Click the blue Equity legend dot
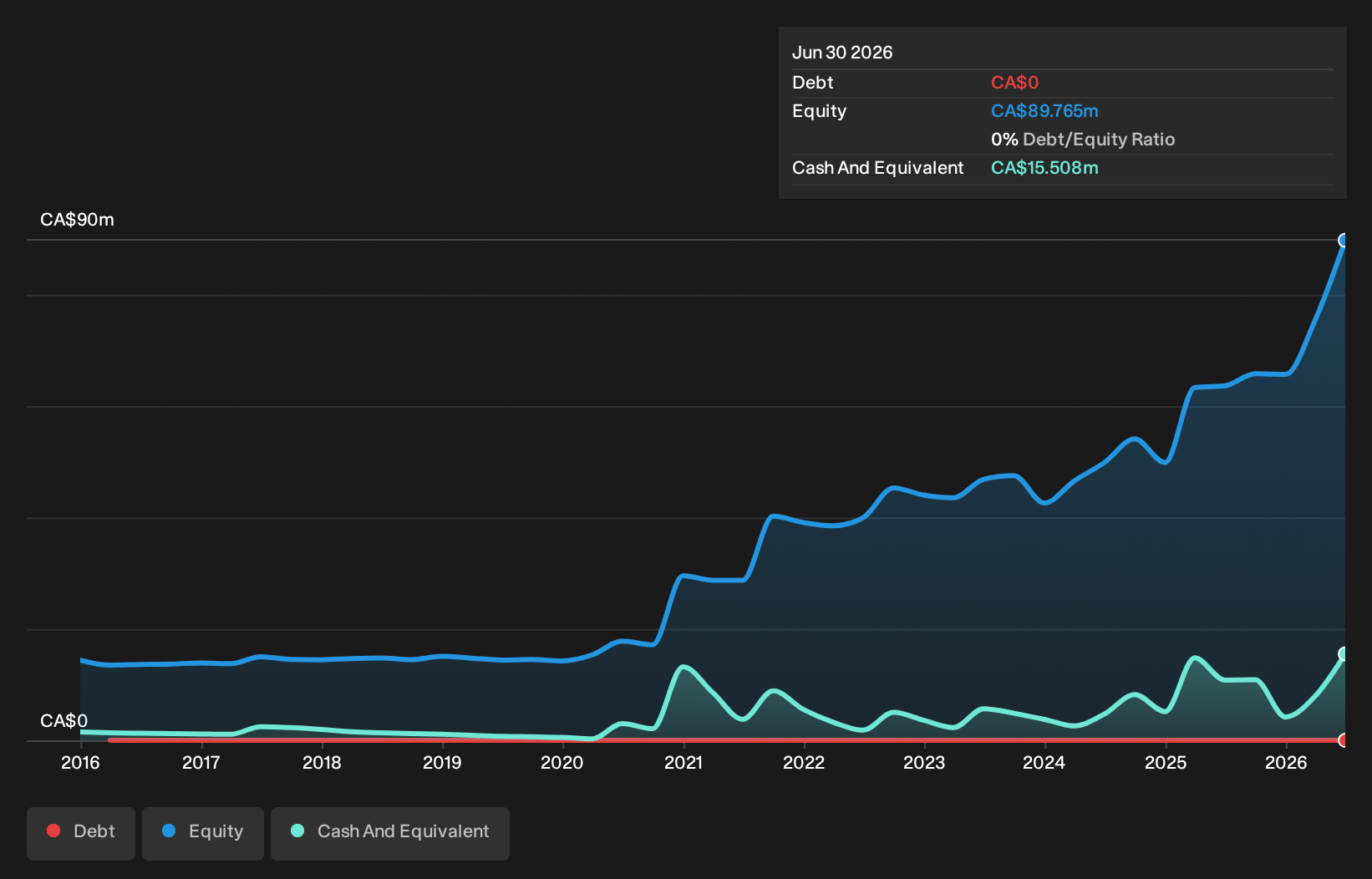The image size is (1372, 879). click(x=169, y=831)
